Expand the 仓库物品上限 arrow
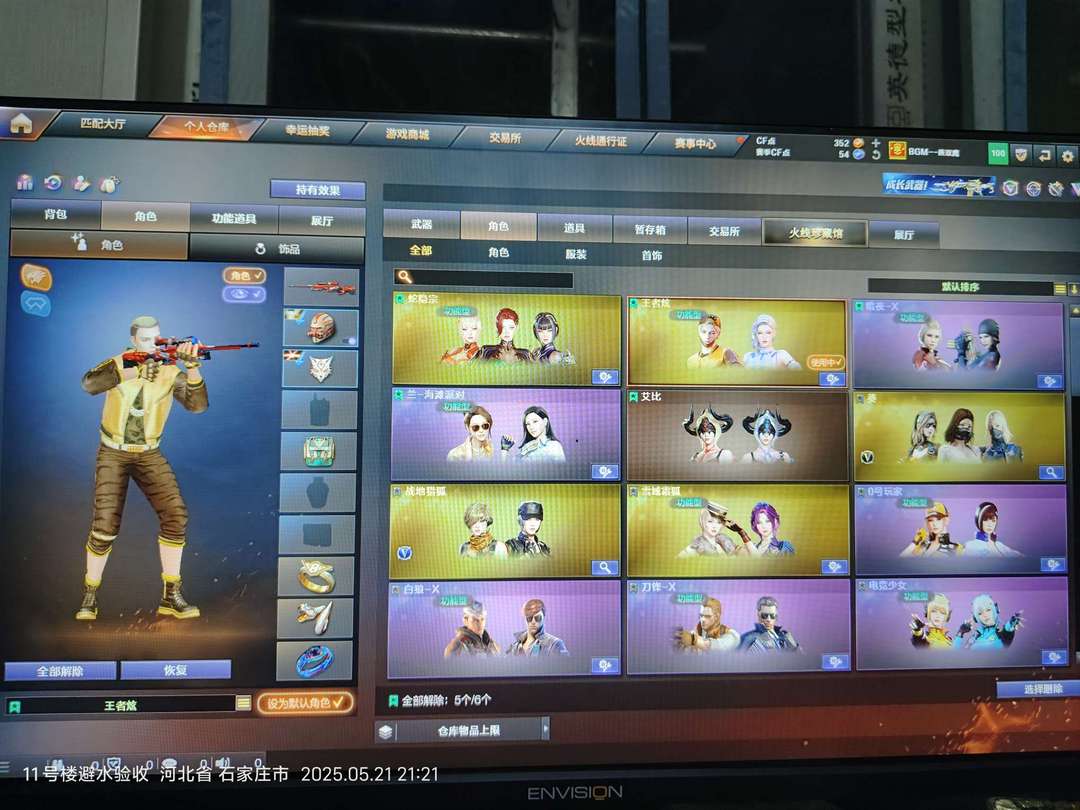Image resolution: width=1080 pixels, height=810 pixels. coord(546,728)
